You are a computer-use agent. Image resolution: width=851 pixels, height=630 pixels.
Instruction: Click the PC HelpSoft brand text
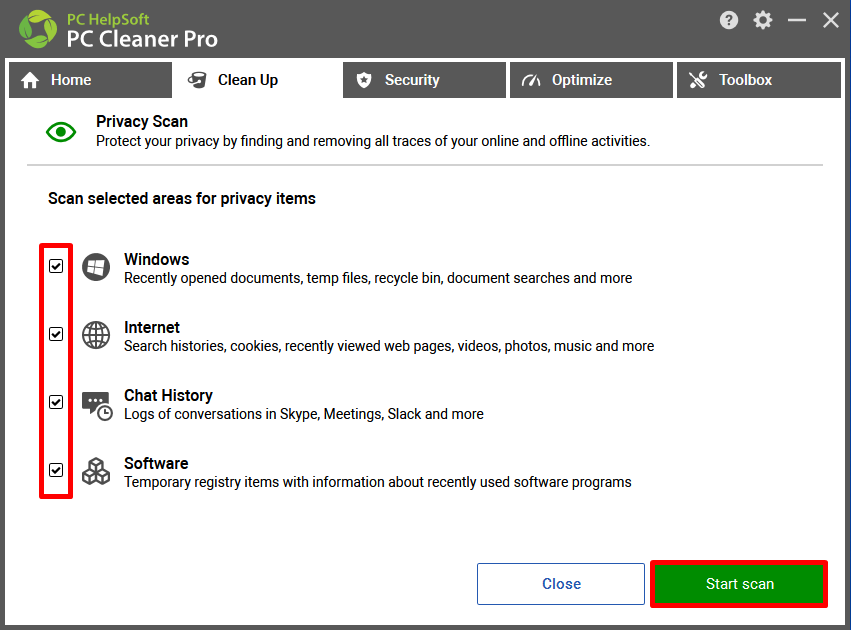pyautogui.click(x=107, y=20)
